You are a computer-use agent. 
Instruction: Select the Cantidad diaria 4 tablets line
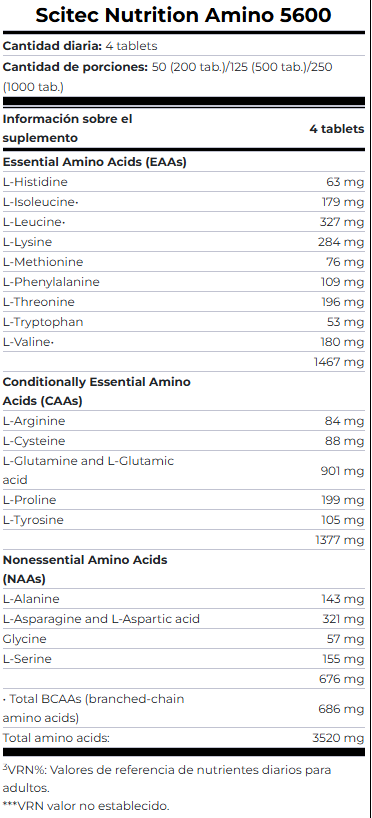(x=80, y=46)
